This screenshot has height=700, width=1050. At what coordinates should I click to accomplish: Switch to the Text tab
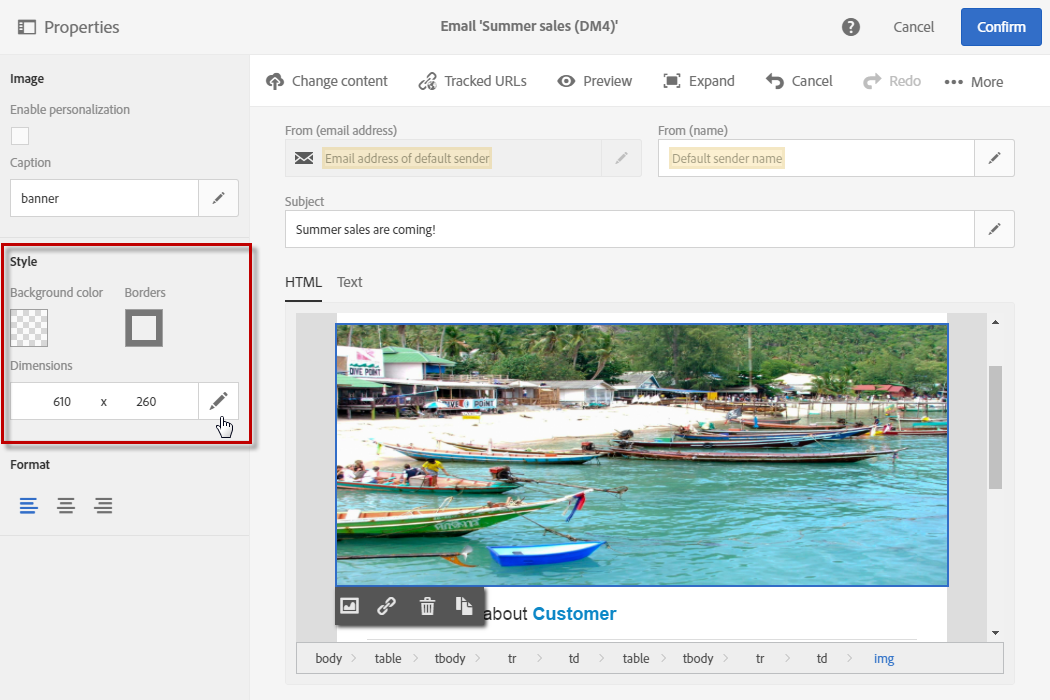[350, 282]
